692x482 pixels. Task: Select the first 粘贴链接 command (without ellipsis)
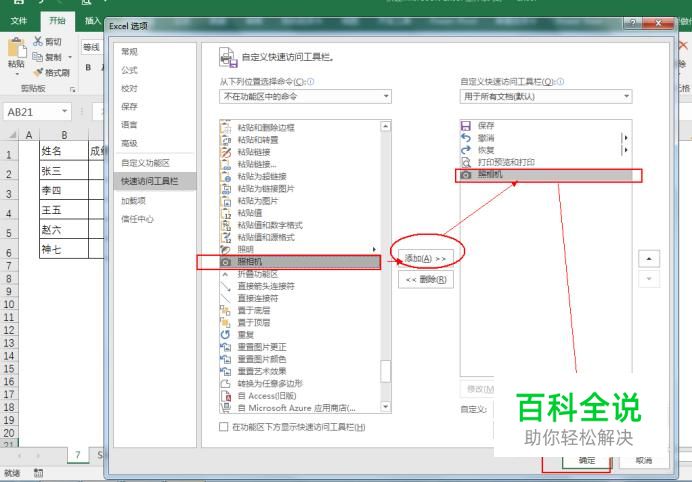(x=300, y=152)
